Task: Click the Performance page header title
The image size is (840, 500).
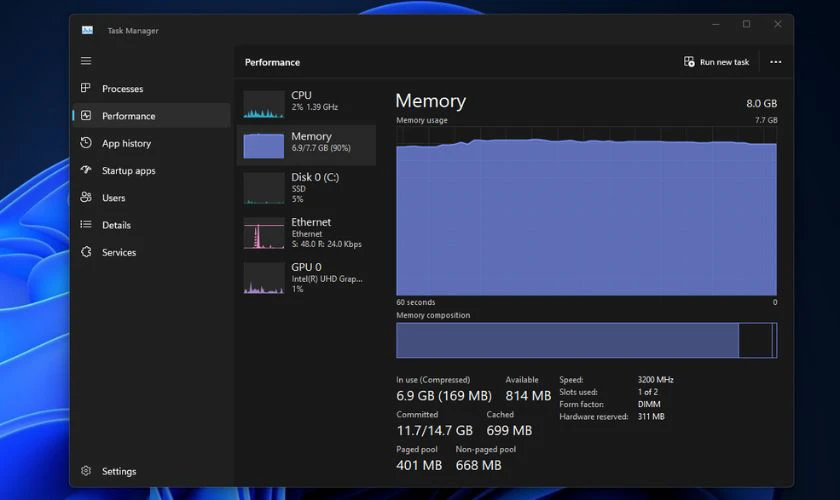Action: pos(272,62)
